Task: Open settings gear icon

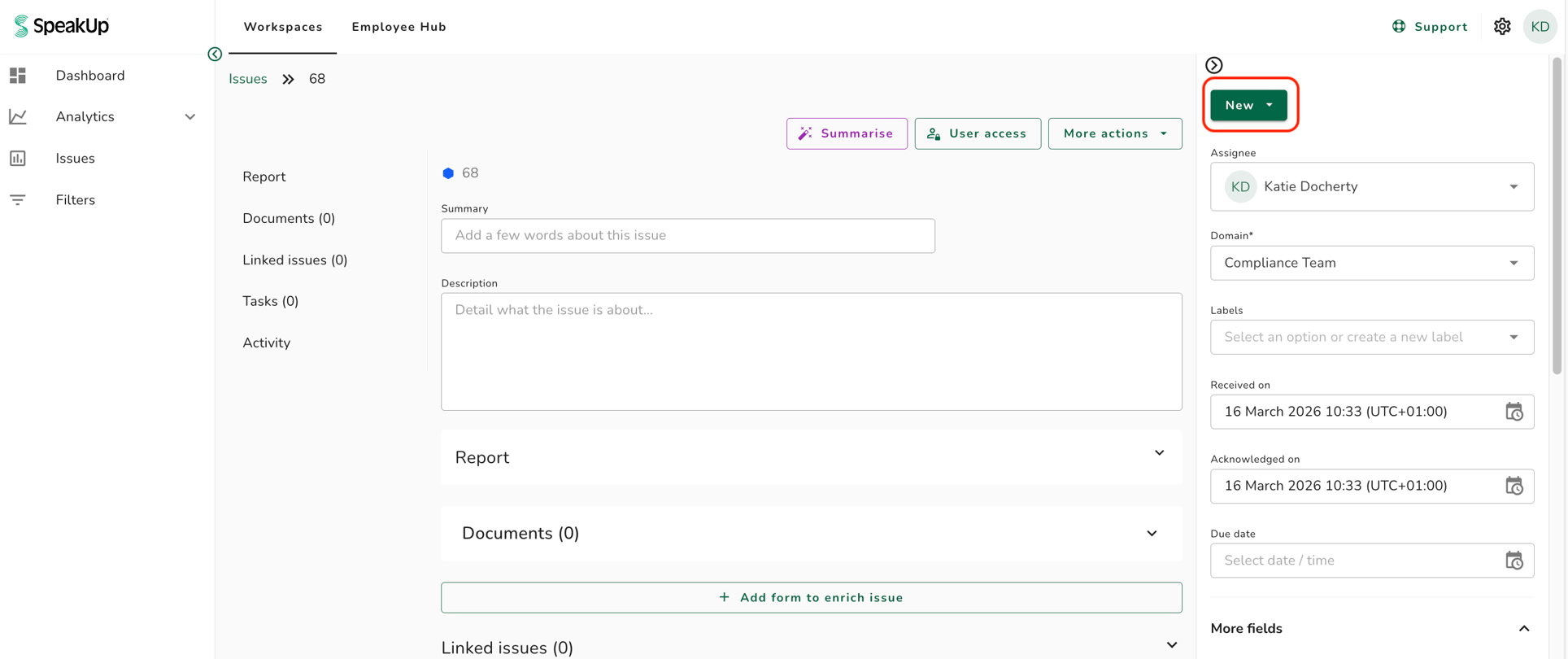Action: point(1502,27)
